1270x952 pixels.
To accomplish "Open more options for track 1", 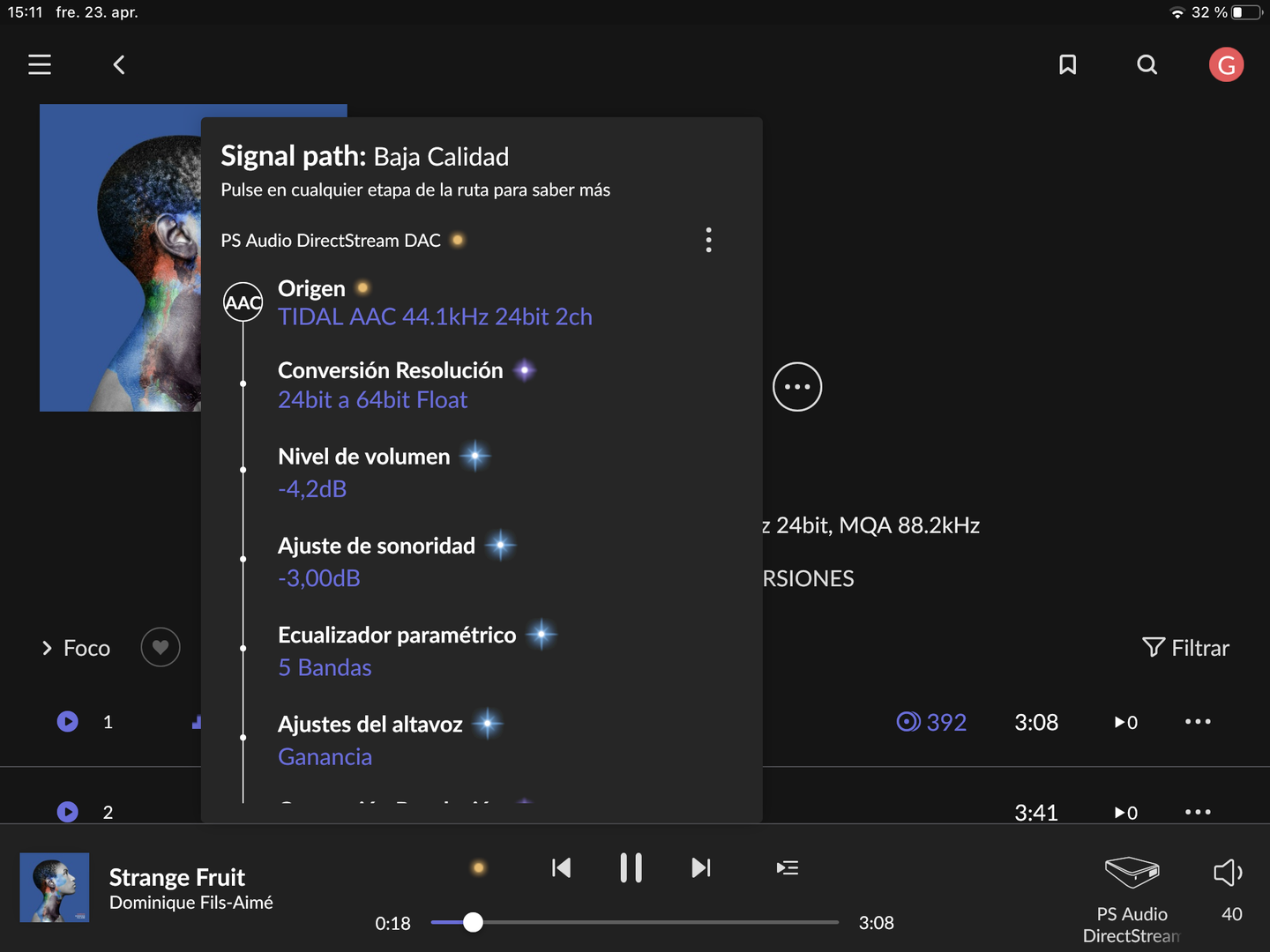I will coord(1198,722).
